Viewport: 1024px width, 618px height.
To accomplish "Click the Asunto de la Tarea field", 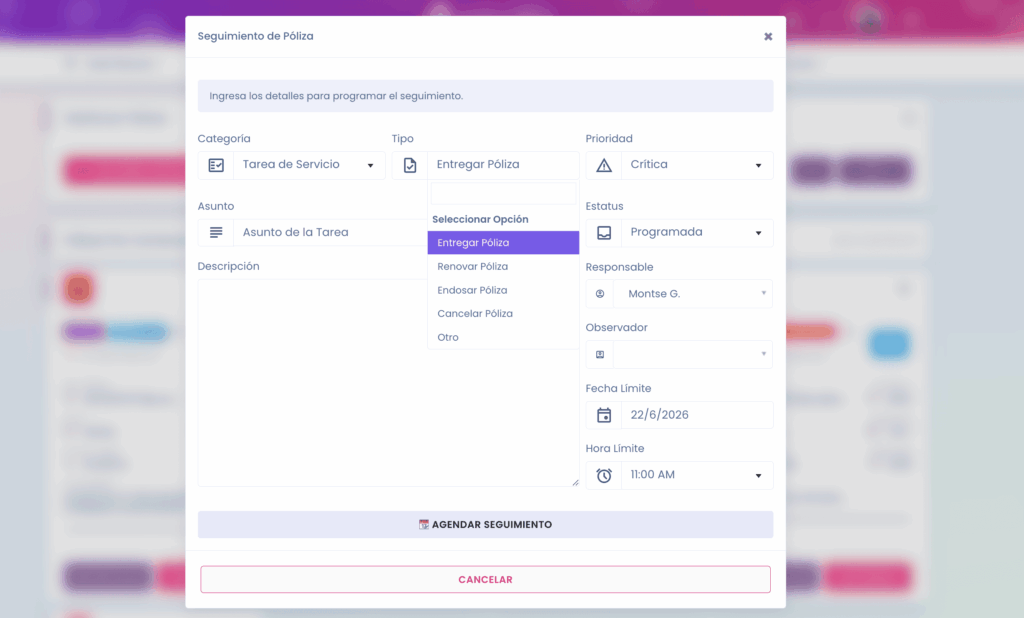I will (x=330, y=233).
